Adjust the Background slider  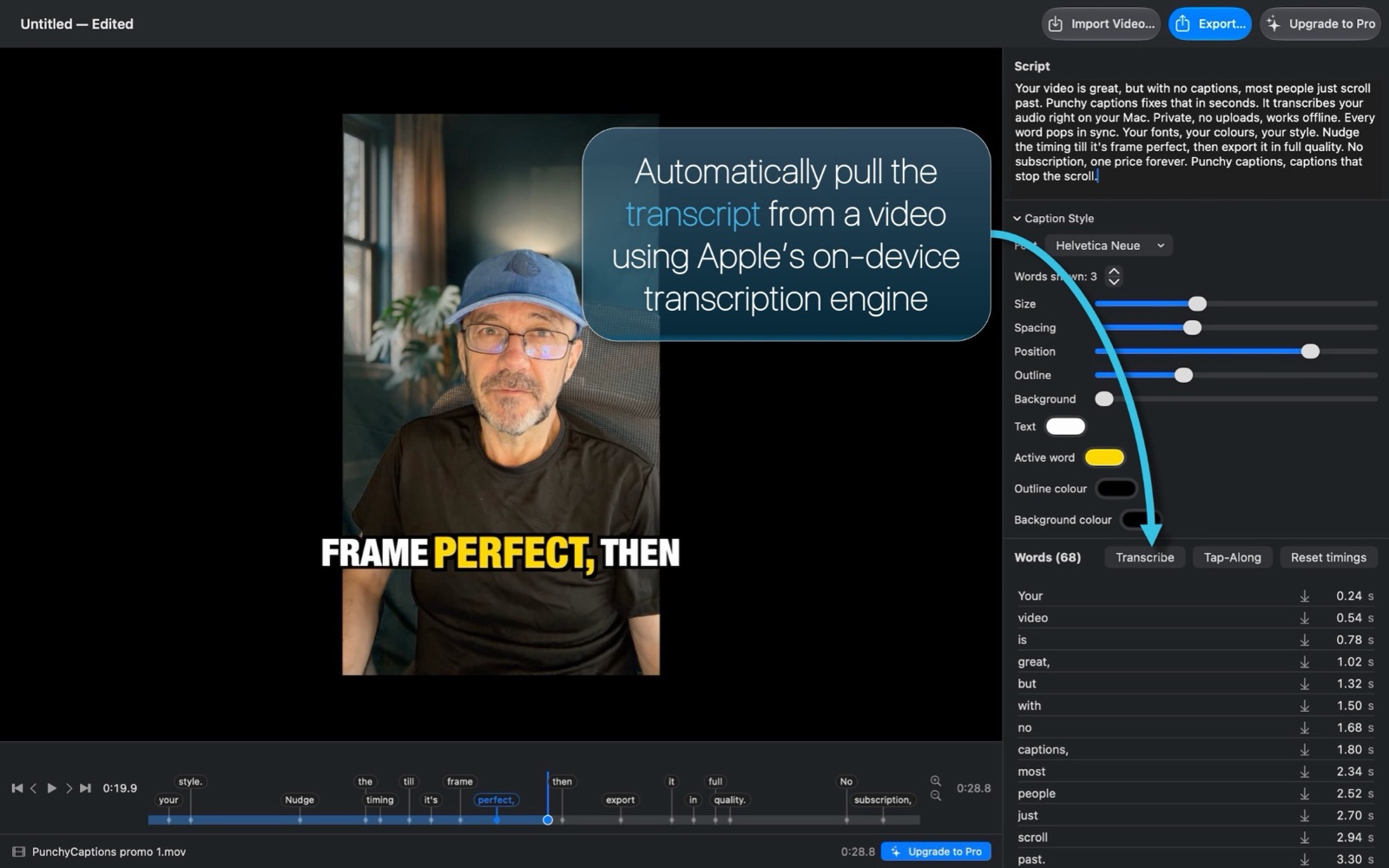(1103, 399)
